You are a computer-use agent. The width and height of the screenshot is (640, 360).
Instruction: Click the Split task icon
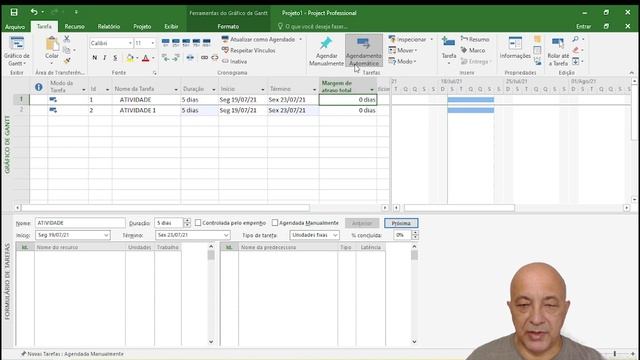(190, 58)
